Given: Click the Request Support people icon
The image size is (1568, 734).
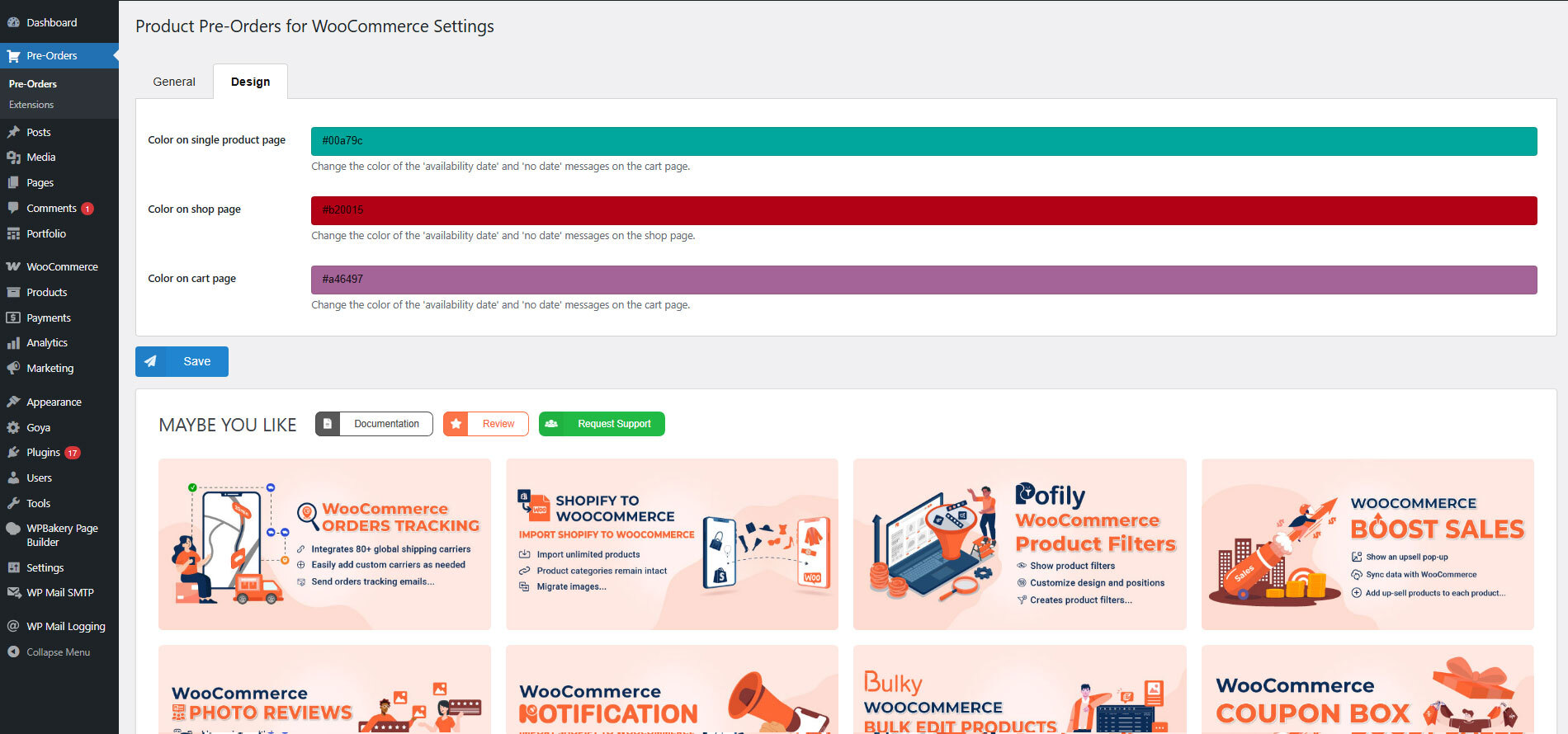Looking at the screenshot, I should tap(551, 424).
